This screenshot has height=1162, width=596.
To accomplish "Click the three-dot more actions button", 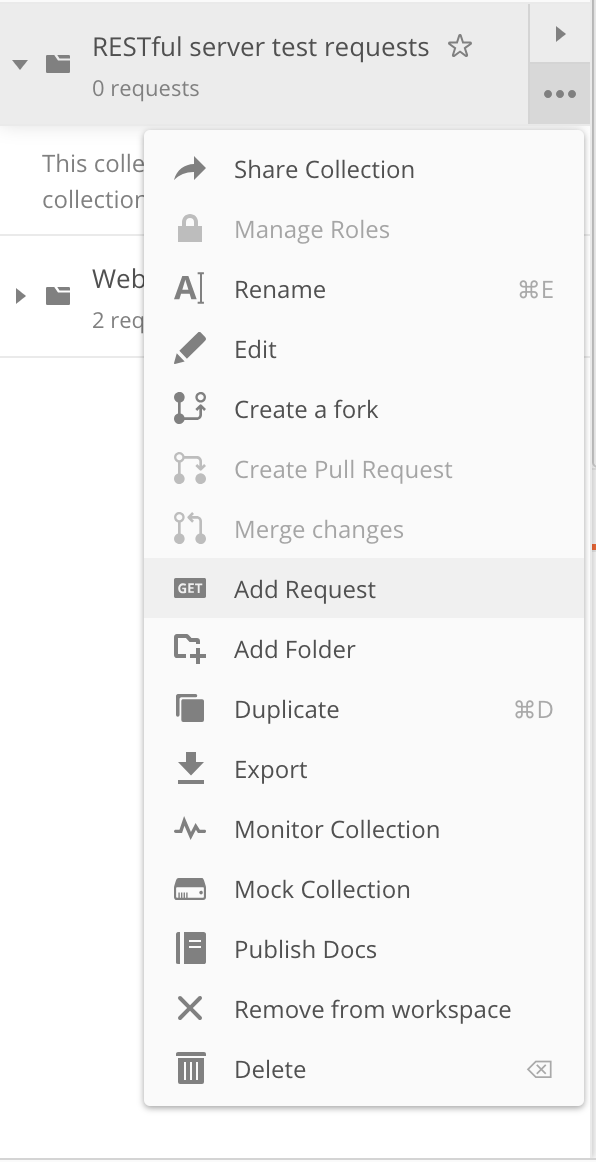I will coord(560,94).
